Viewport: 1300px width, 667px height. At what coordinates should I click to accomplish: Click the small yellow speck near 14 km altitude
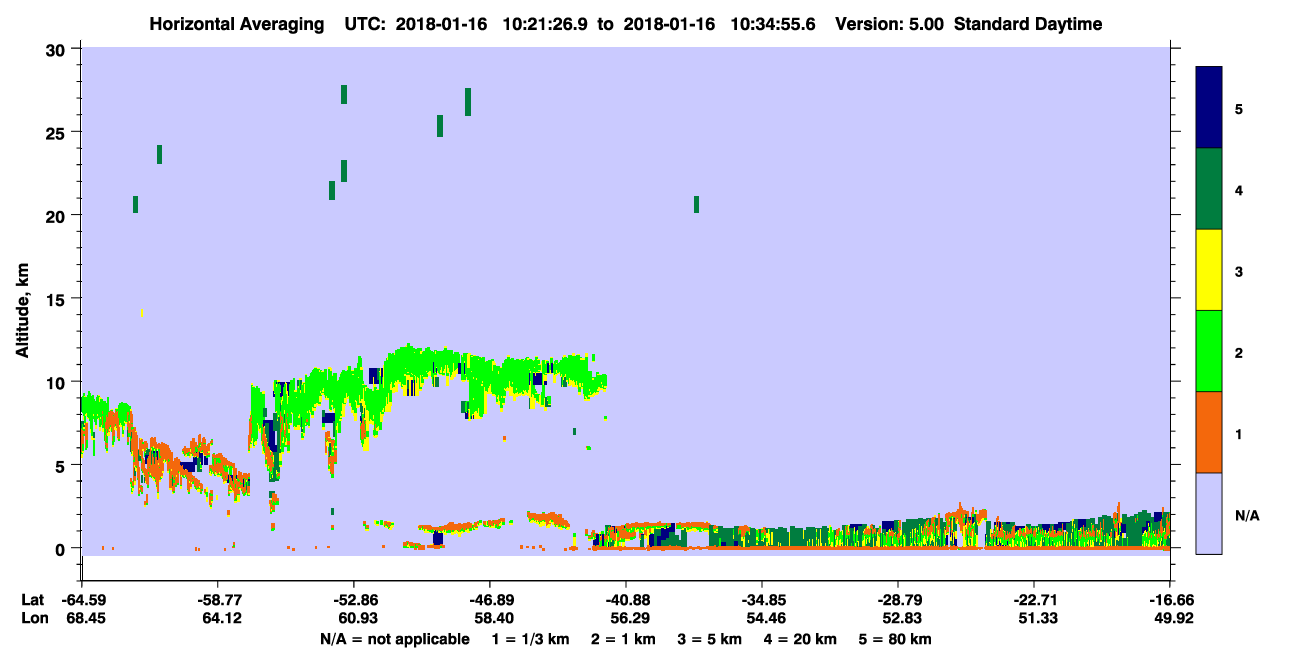(x=143, y=314)
